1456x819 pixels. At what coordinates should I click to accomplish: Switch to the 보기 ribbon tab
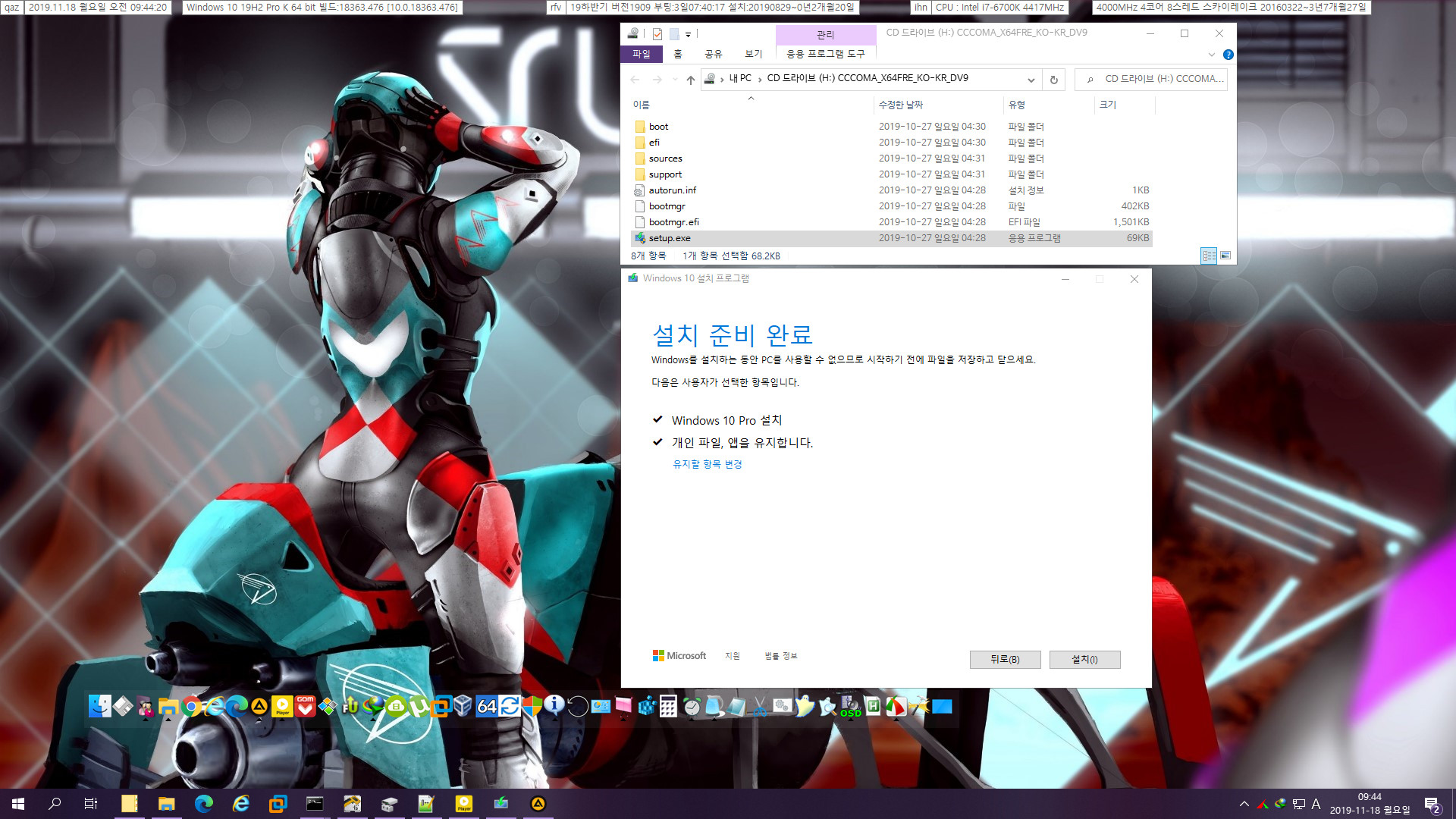click(753, 54)
